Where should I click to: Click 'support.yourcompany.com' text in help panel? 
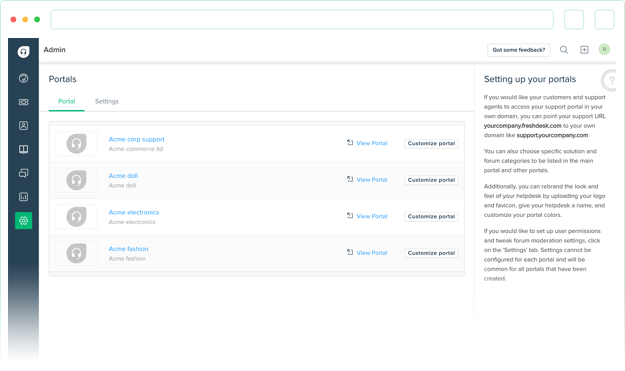(x=552, y=135)
